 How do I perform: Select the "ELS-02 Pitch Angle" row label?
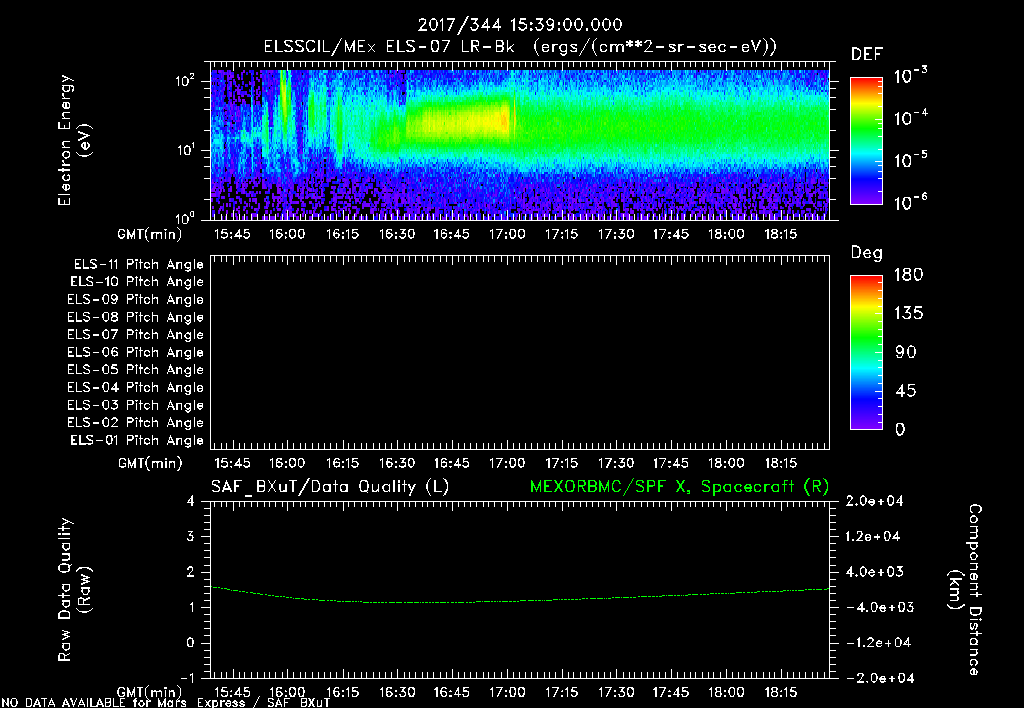pyautogui.click(x=135, y=423)
